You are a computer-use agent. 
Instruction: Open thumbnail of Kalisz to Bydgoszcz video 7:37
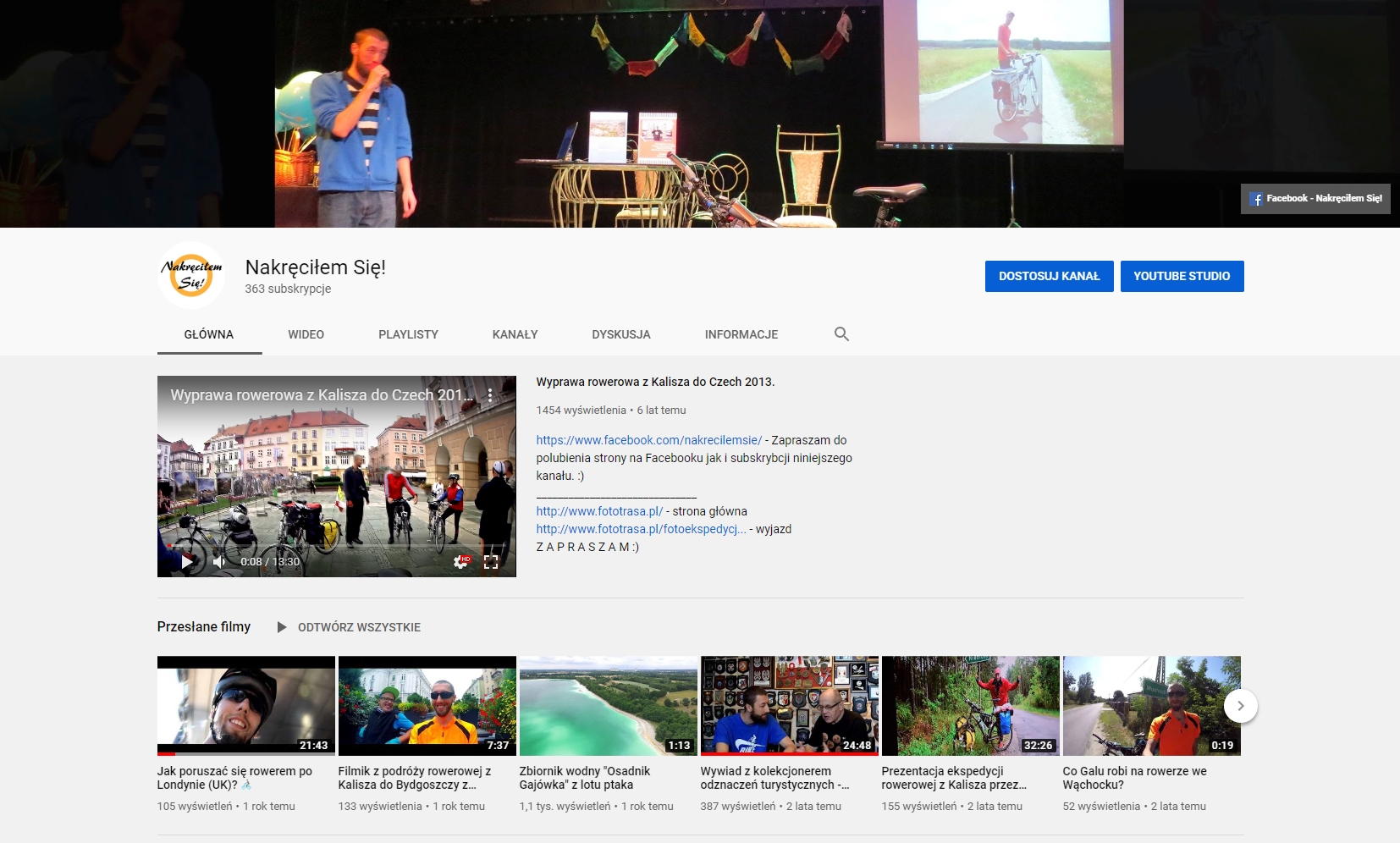pyautogui.click(x=427, y=706)
